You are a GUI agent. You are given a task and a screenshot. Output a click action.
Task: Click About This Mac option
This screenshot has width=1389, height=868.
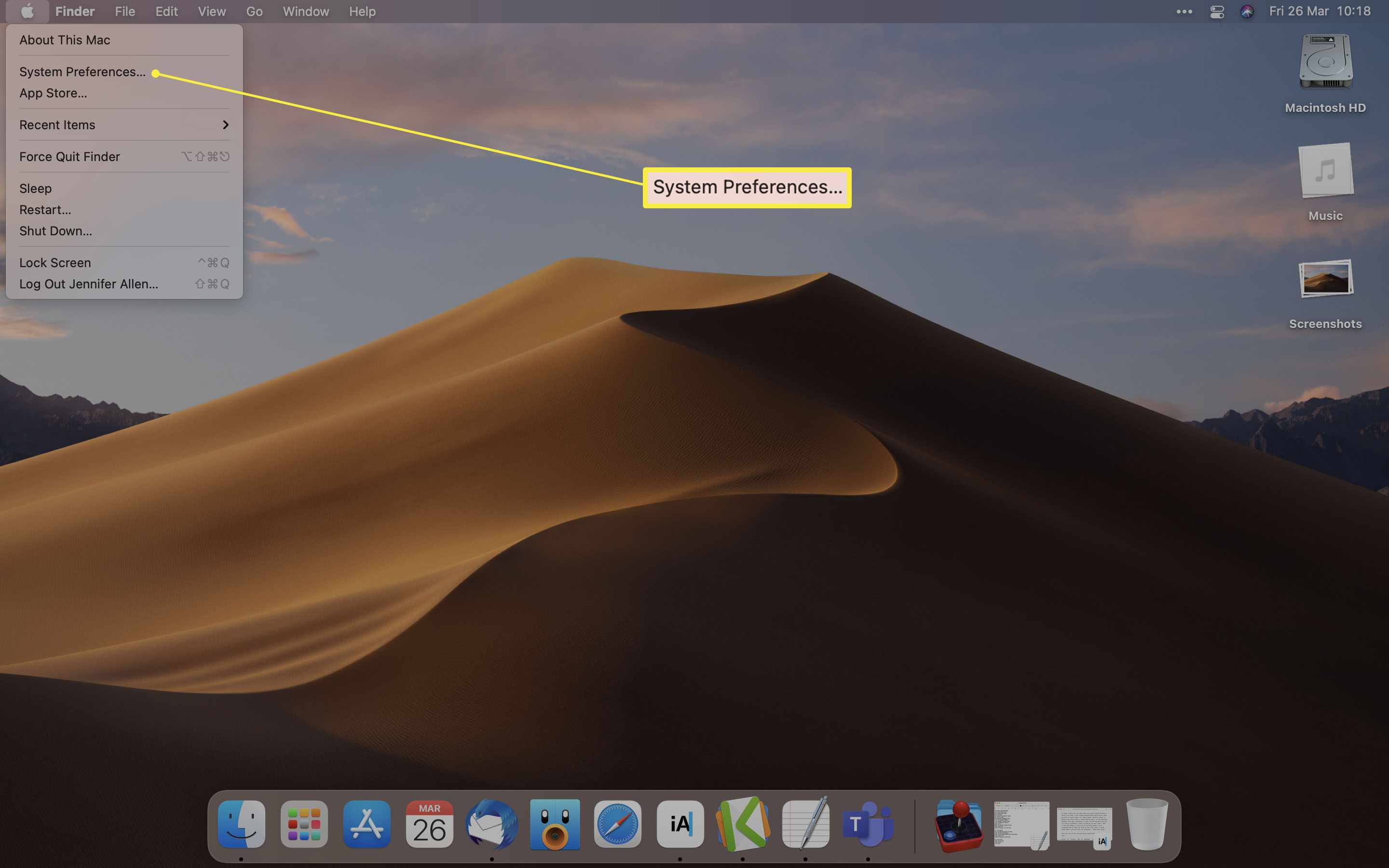pyautogui.click(x=65, y=39)
